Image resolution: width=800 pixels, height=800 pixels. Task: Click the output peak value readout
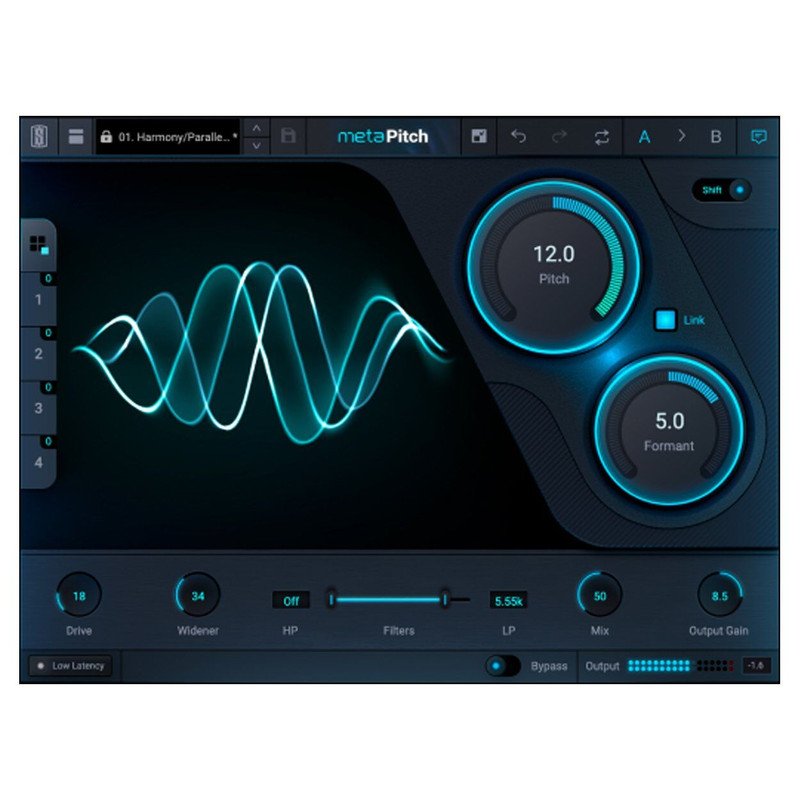click(x=756, y=666)
